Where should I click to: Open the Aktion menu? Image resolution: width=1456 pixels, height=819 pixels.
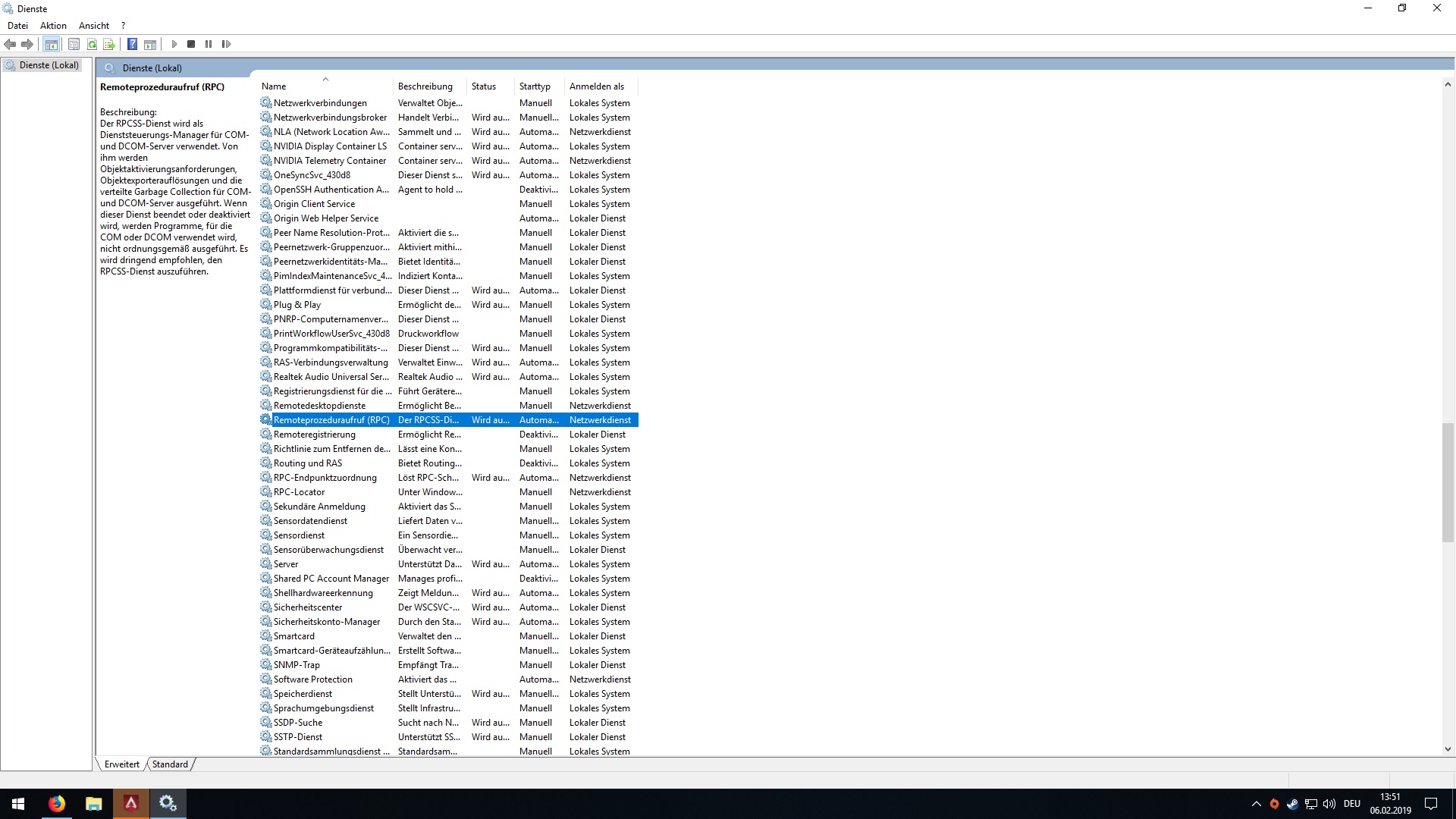click(x=53, y=25)
